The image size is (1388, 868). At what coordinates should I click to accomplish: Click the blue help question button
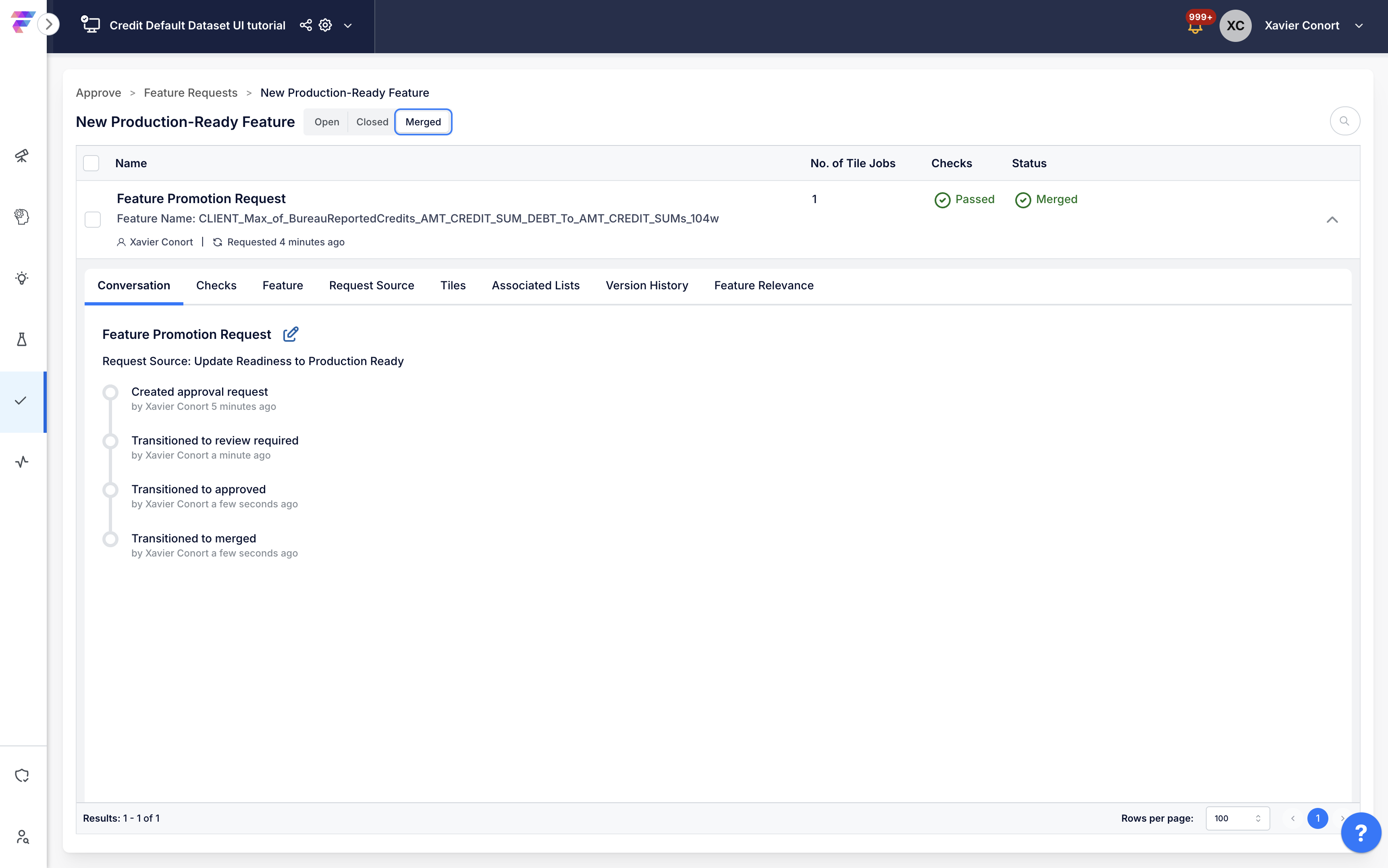click(1361, 833)
